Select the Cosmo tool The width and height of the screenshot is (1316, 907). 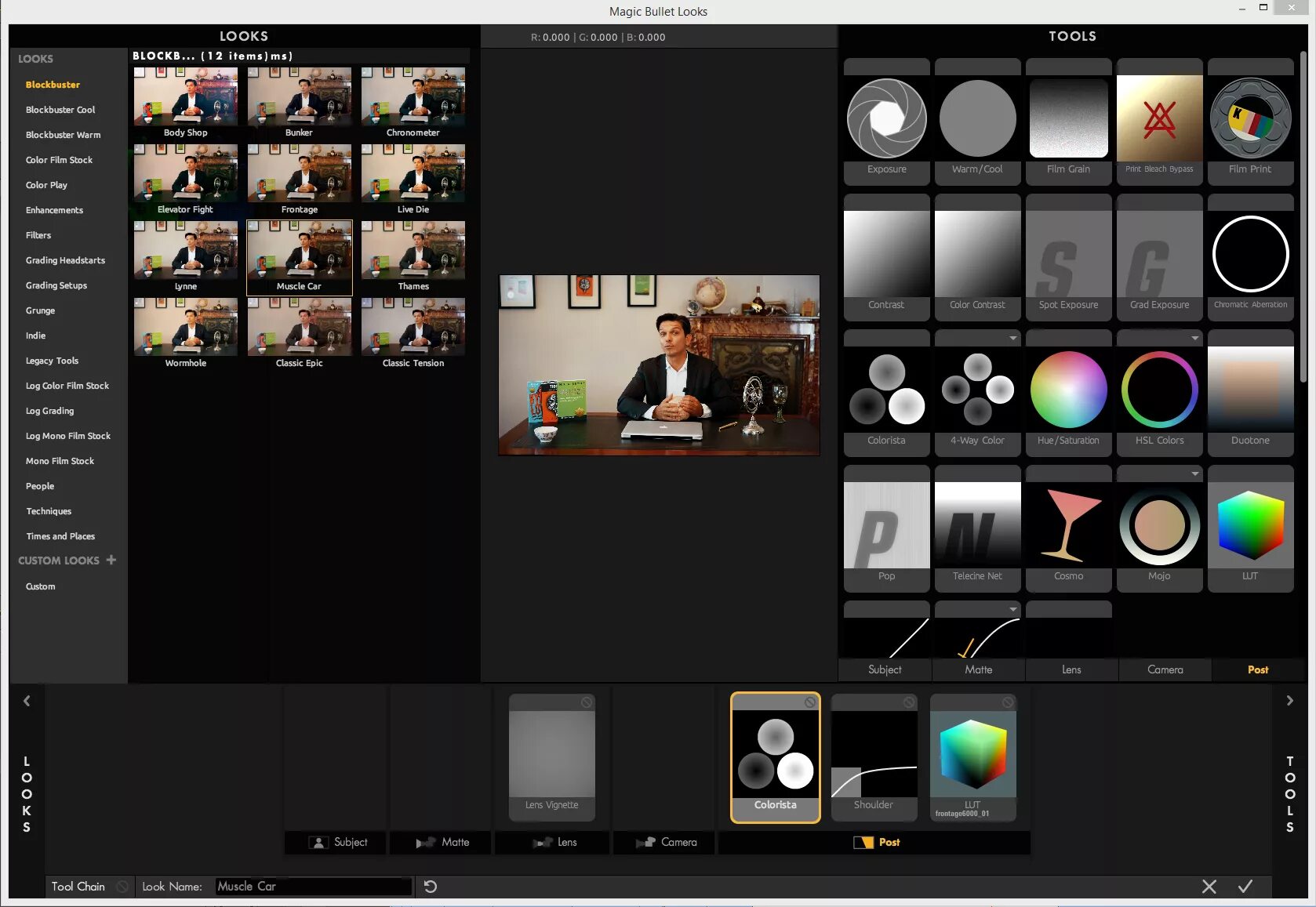point(1068,528)
